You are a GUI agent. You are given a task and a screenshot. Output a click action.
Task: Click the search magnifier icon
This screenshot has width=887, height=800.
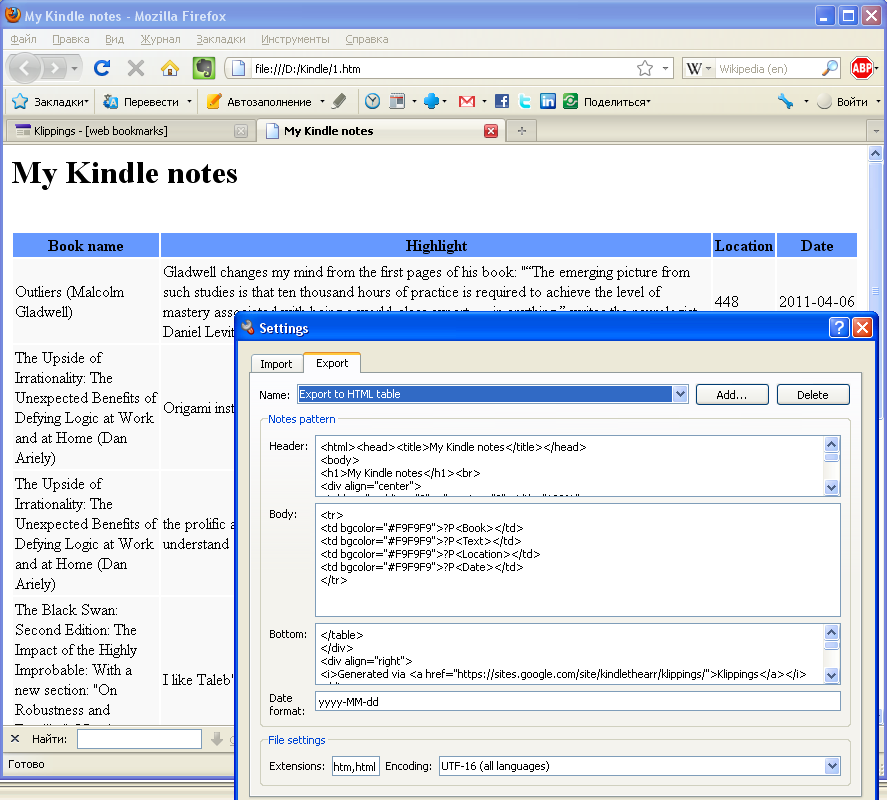click(x=830, y=68)
